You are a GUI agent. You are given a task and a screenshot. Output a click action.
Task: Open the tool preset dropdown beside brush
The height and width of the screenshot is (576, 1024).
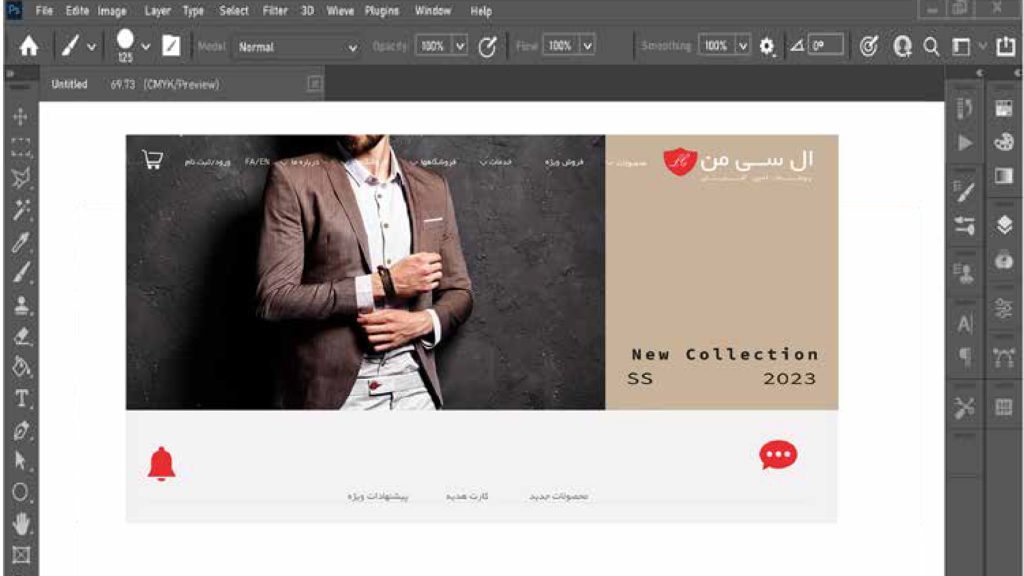coord(91,46)
